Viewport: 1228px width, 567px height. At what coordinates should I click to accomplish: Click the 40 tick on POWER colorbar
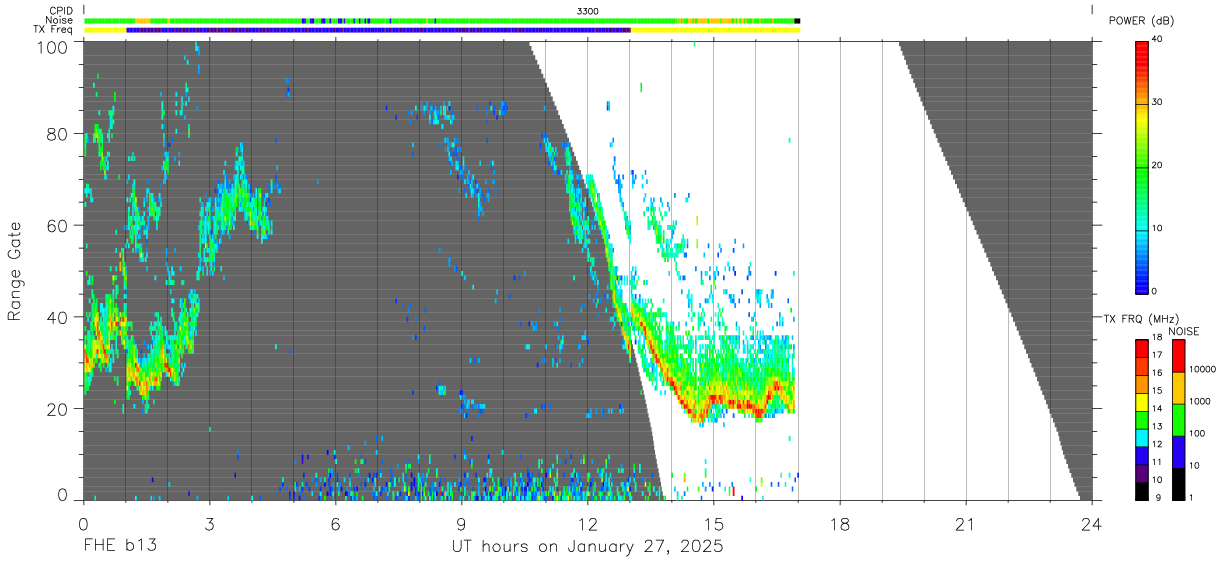(x=1156, y=40)
